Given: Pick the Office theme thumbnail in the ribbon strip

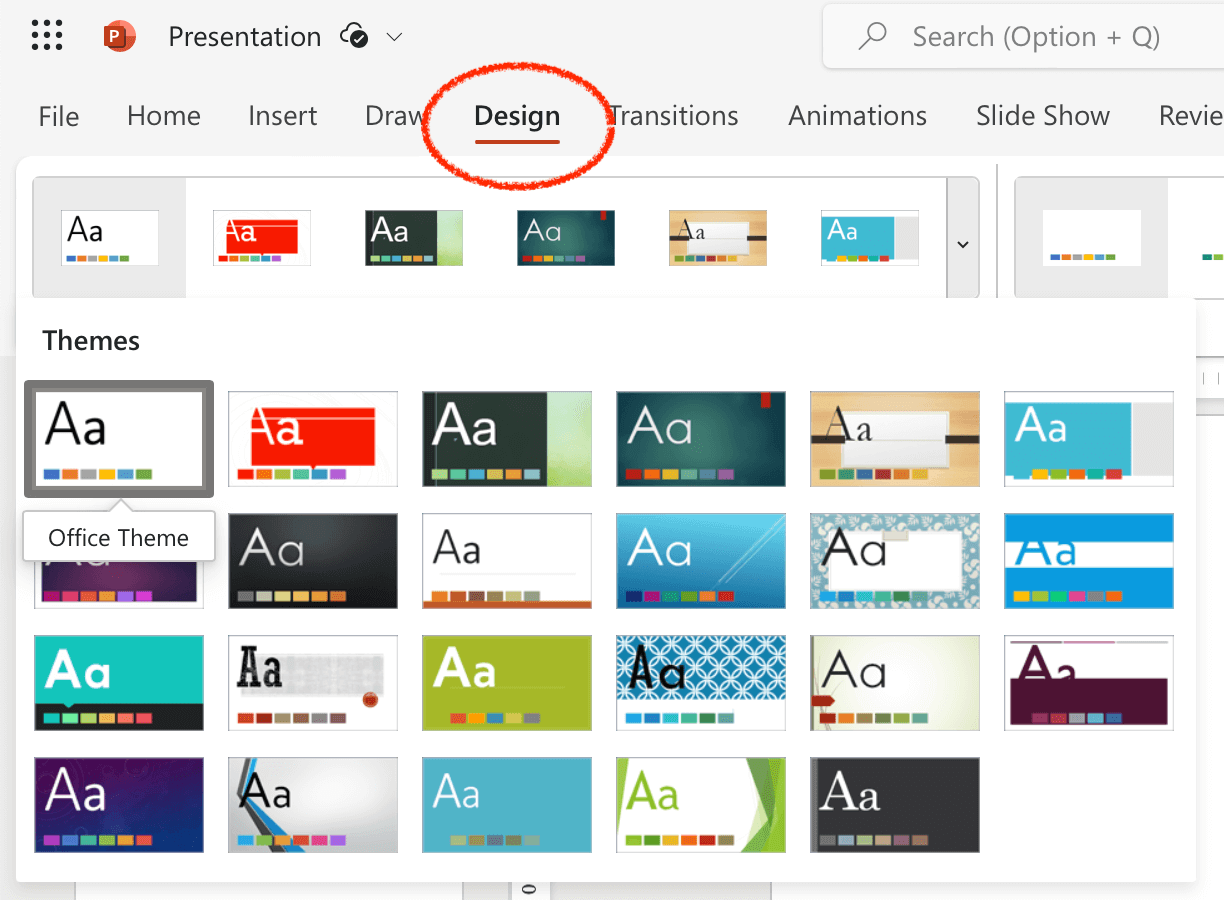Looking at the screenshot, I should pos(110,238).
